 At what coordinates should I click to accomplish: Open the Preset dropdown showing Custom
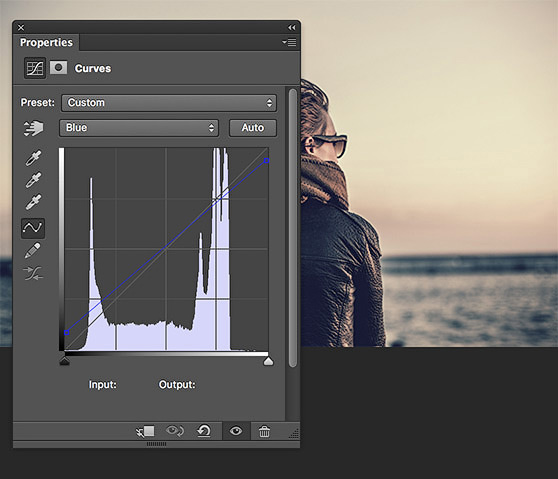[x=169, y=103]
